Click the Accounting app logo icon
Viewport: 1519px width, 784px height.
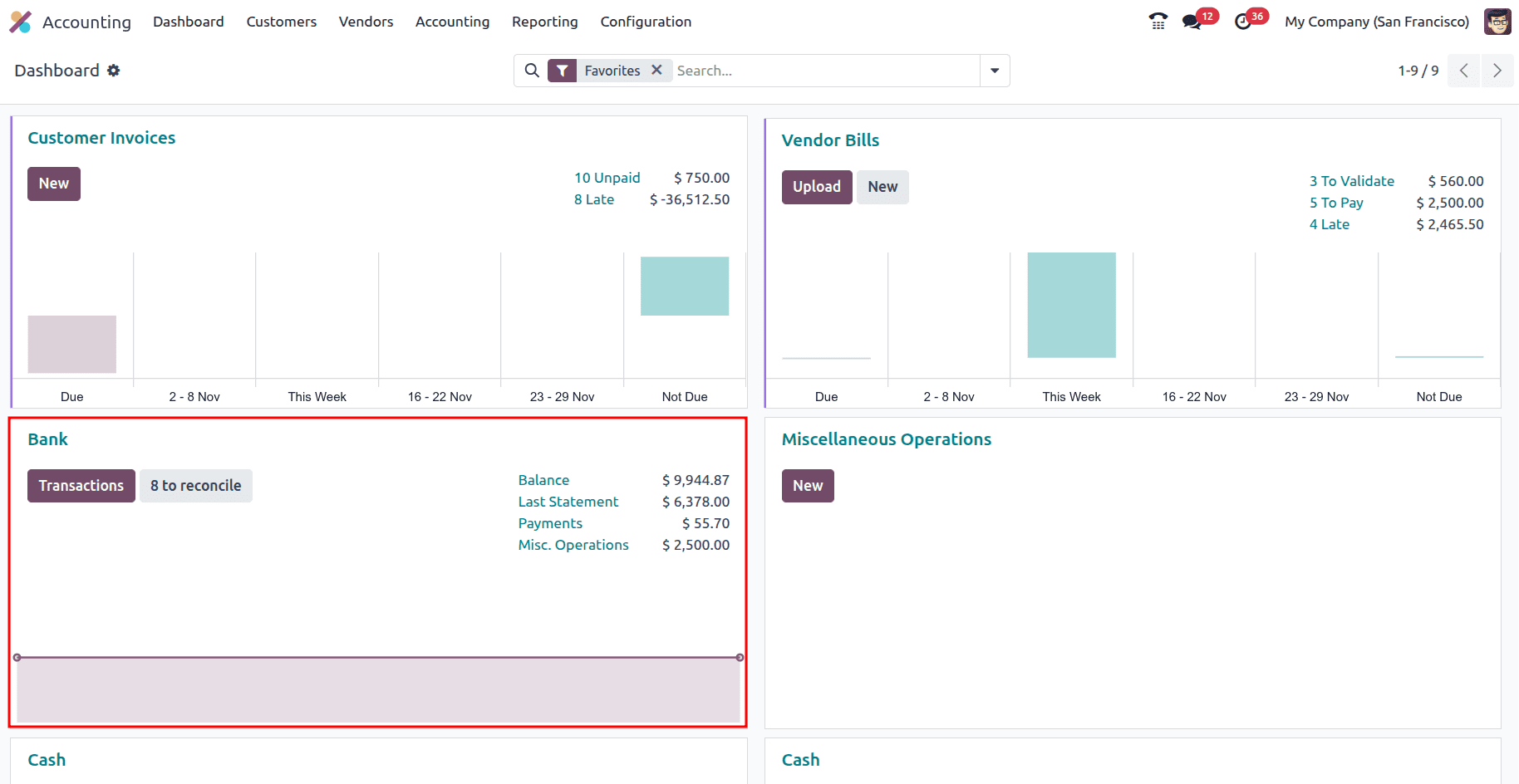(x=21, y=22)
